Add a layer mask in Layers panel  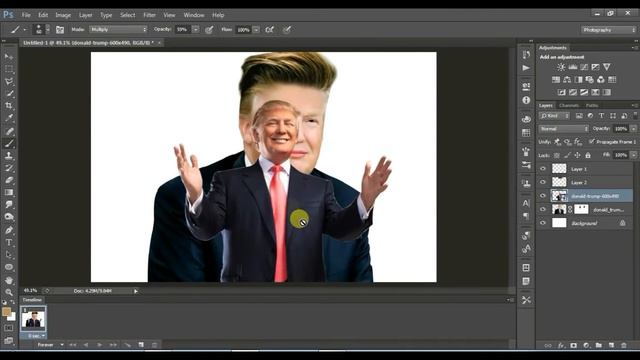click(x=573, y=345)
